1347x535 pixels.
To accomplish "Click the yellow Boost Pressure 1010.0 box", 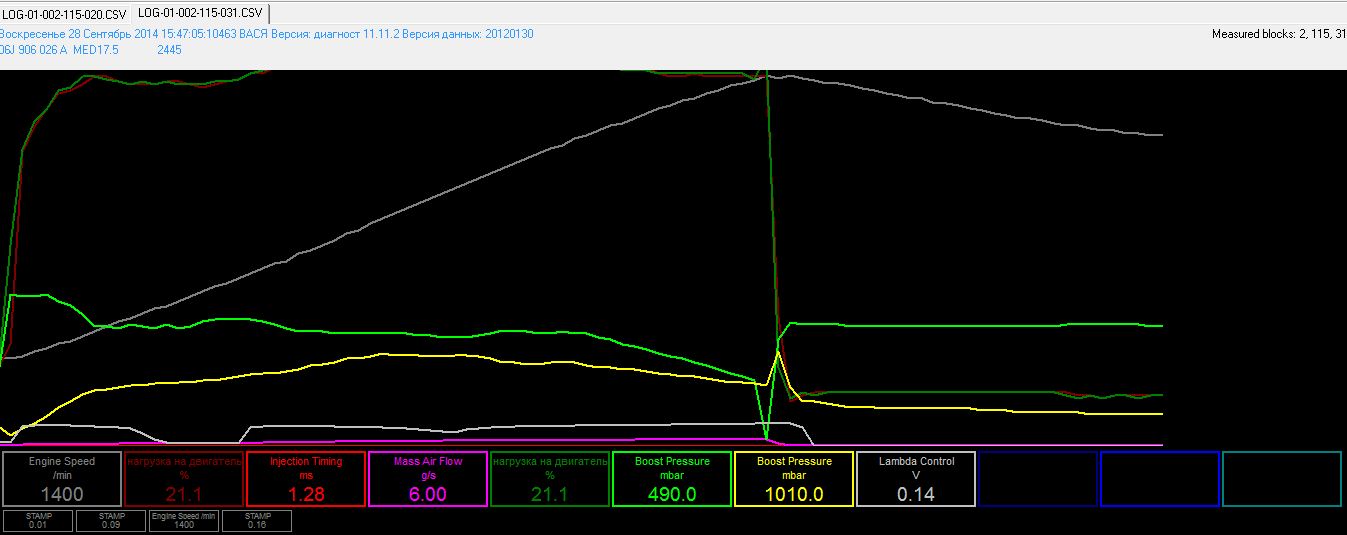I will (x=794, y=479).
